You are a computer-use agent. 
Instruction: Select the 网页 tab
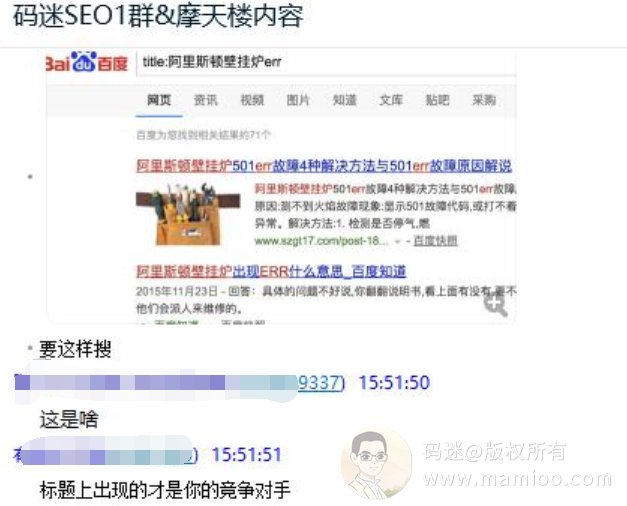159,100
